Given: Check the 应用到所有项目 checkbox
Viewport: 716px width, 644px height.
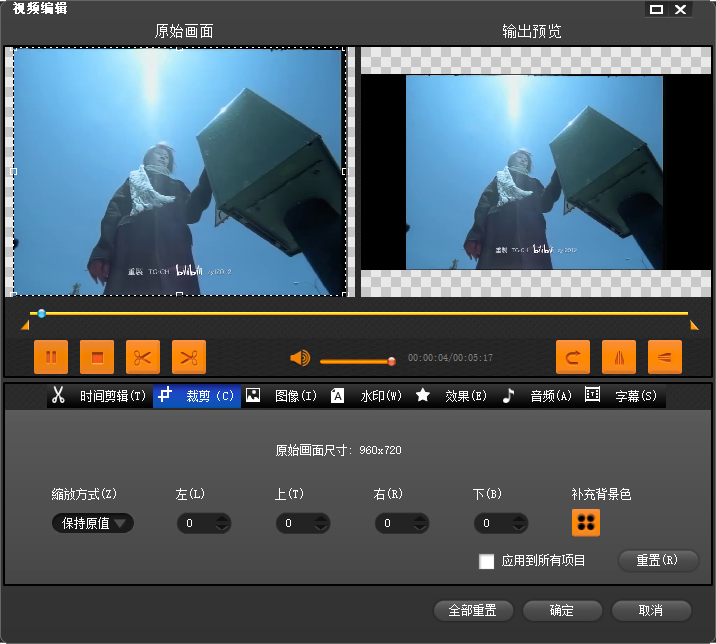Looking at the screenshot, I should click(486, 561).
